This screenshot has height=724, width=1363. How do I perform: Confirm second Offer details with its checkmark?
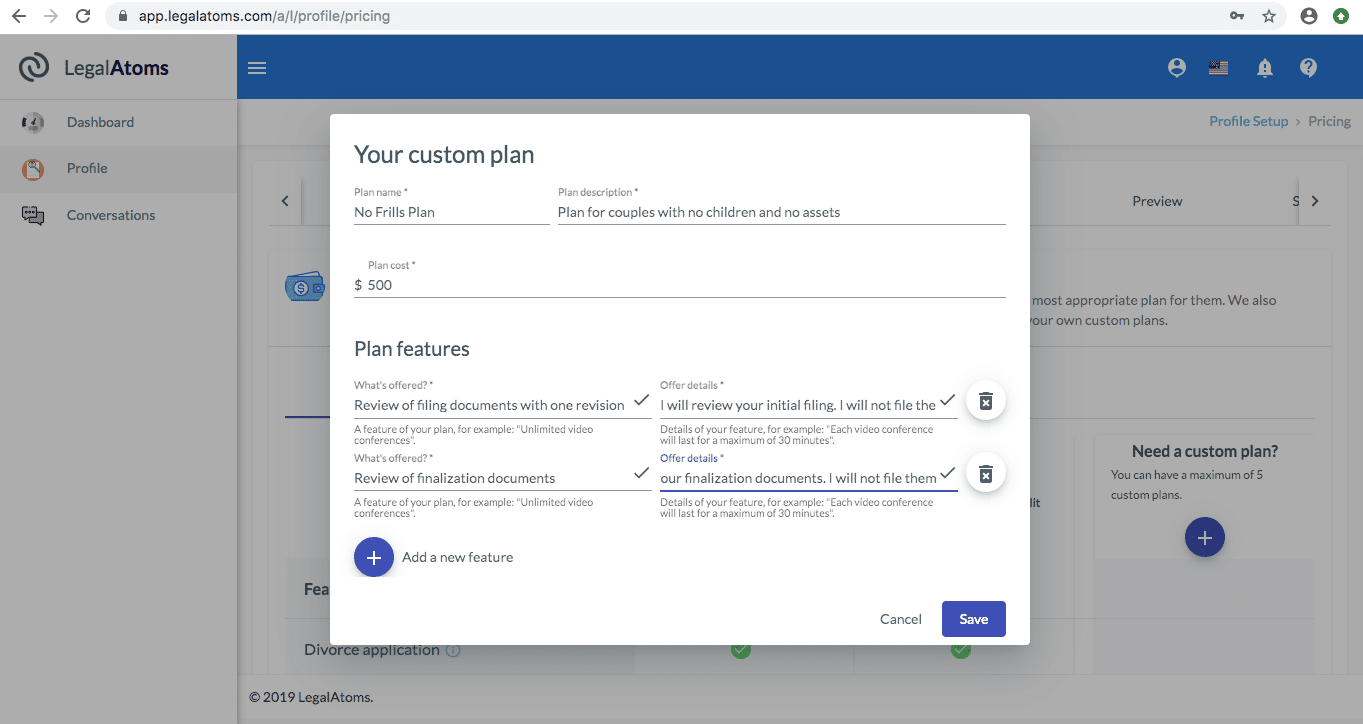click(x=947, y=474)
